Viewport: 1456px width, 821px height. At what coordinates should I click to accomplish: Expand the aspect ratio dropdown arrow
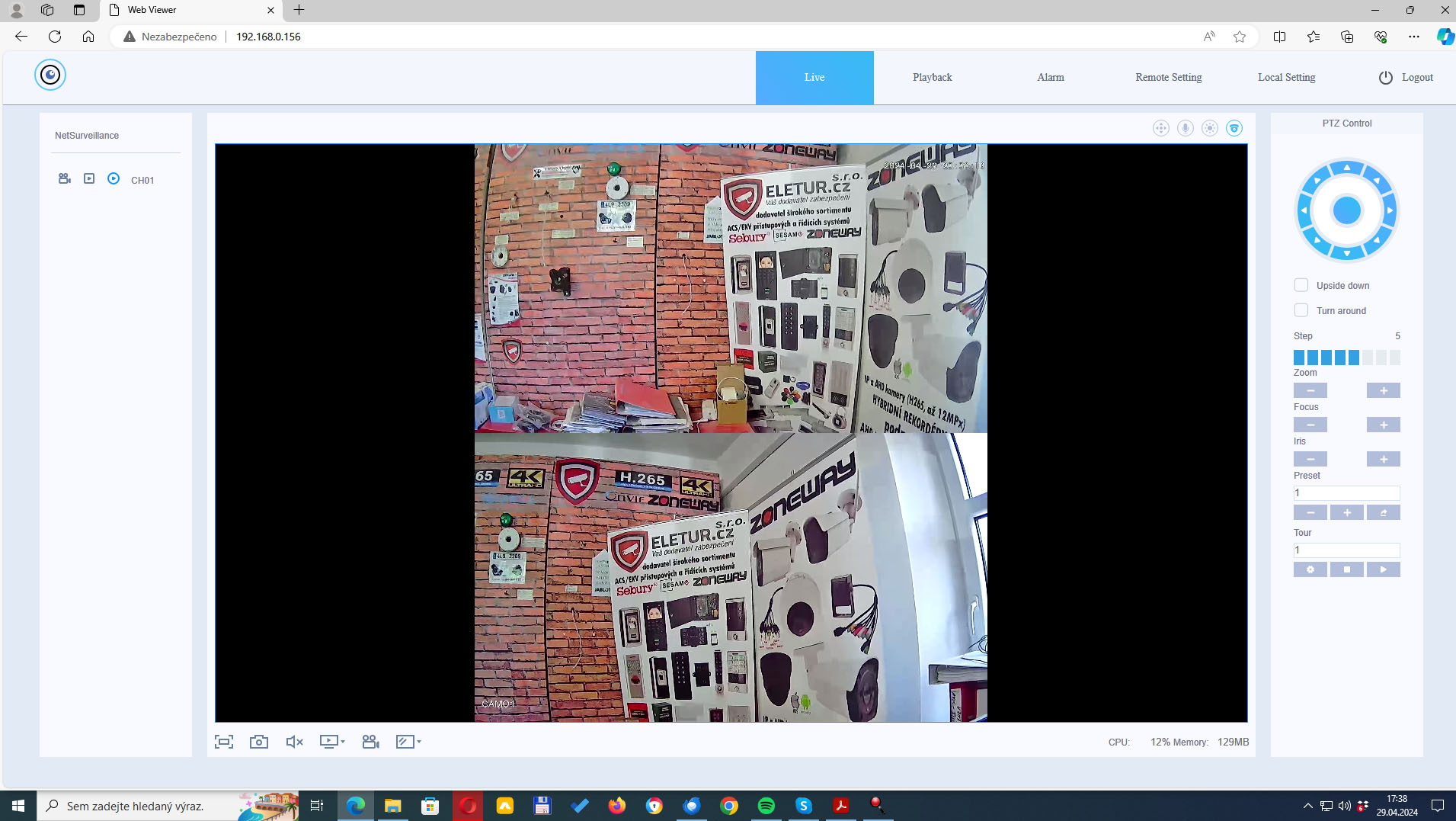pyautogui.click(x=419, y=742)
